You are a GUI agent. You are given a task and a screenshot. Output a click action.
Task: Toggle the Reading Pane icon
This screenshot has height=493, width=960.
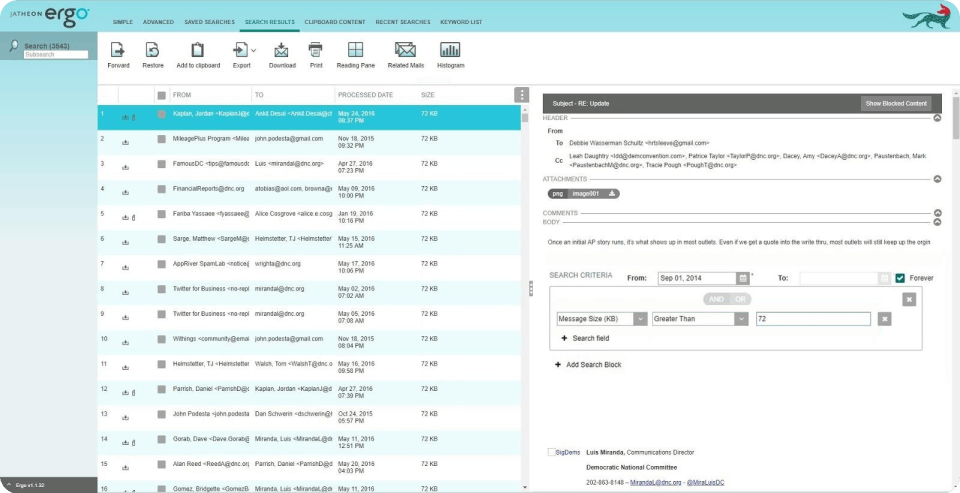[x=355, y=50]
